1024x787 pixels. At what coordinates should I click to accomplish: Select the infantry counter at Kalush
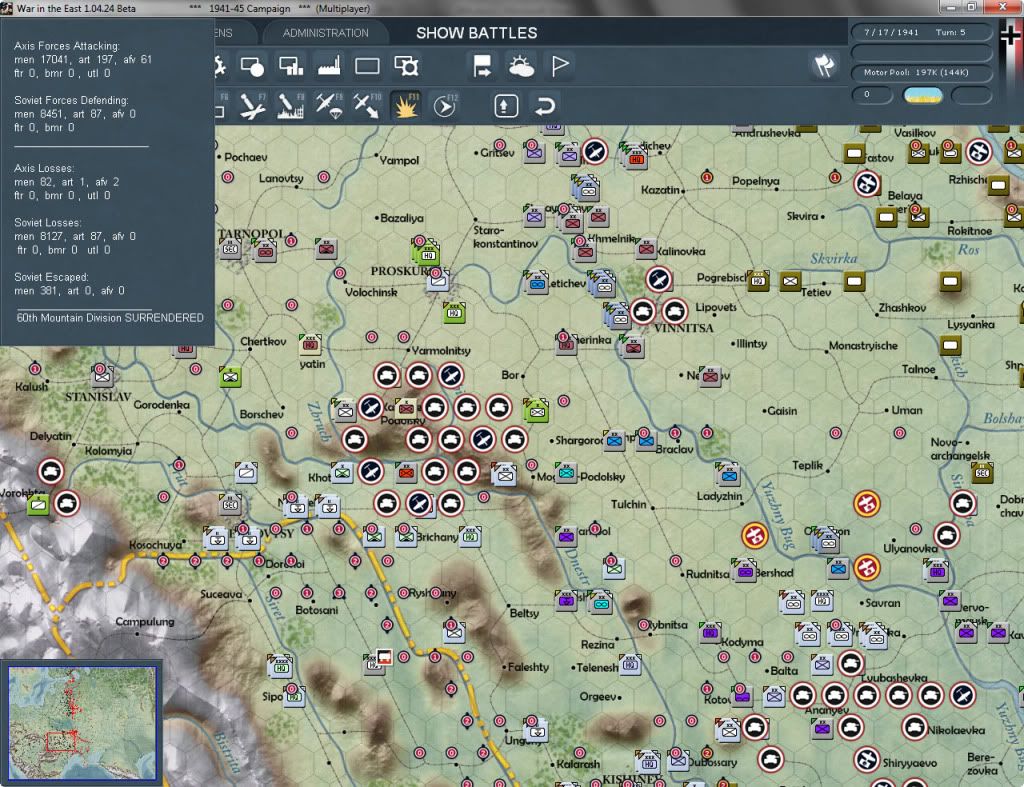point(102,375)
